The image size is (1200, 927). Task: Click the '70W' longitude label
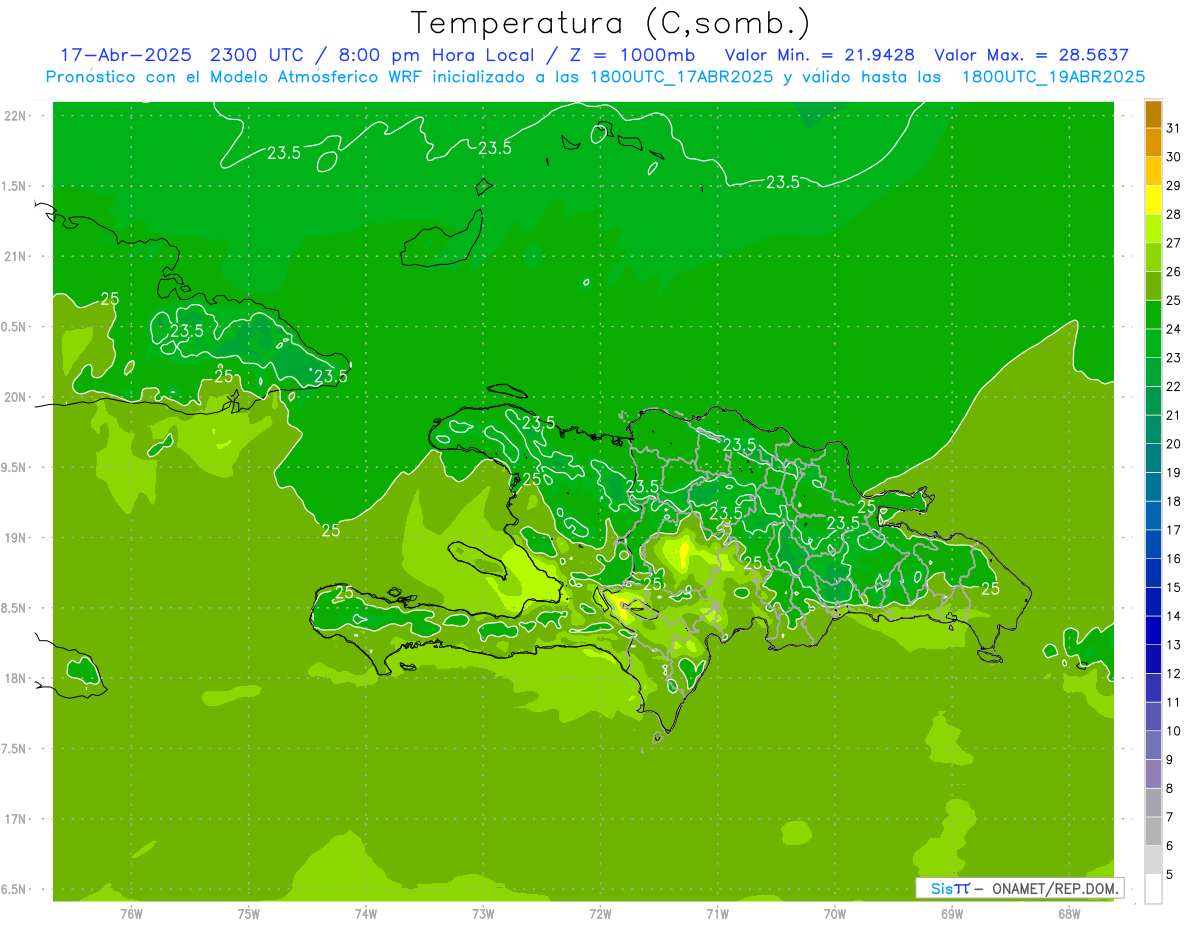[x=835, y=913]
